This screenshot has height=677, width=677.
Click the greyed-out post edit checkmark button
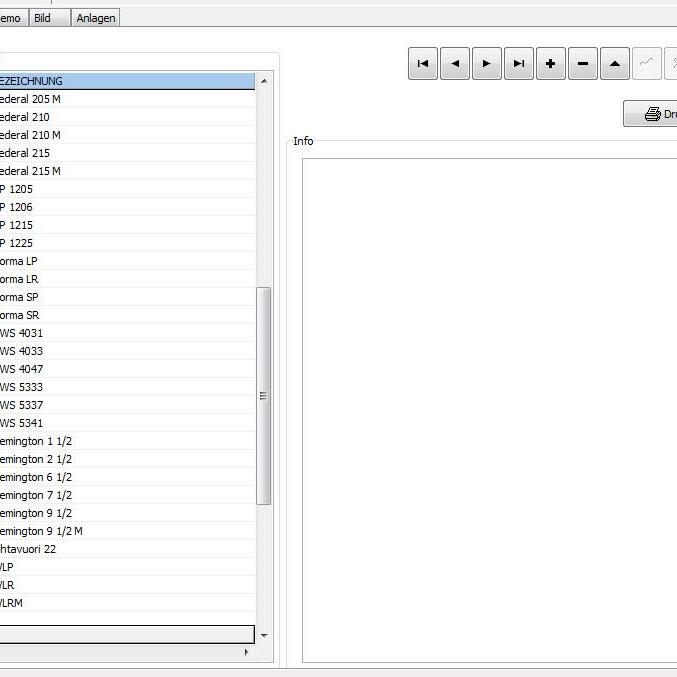click(646, 64)
